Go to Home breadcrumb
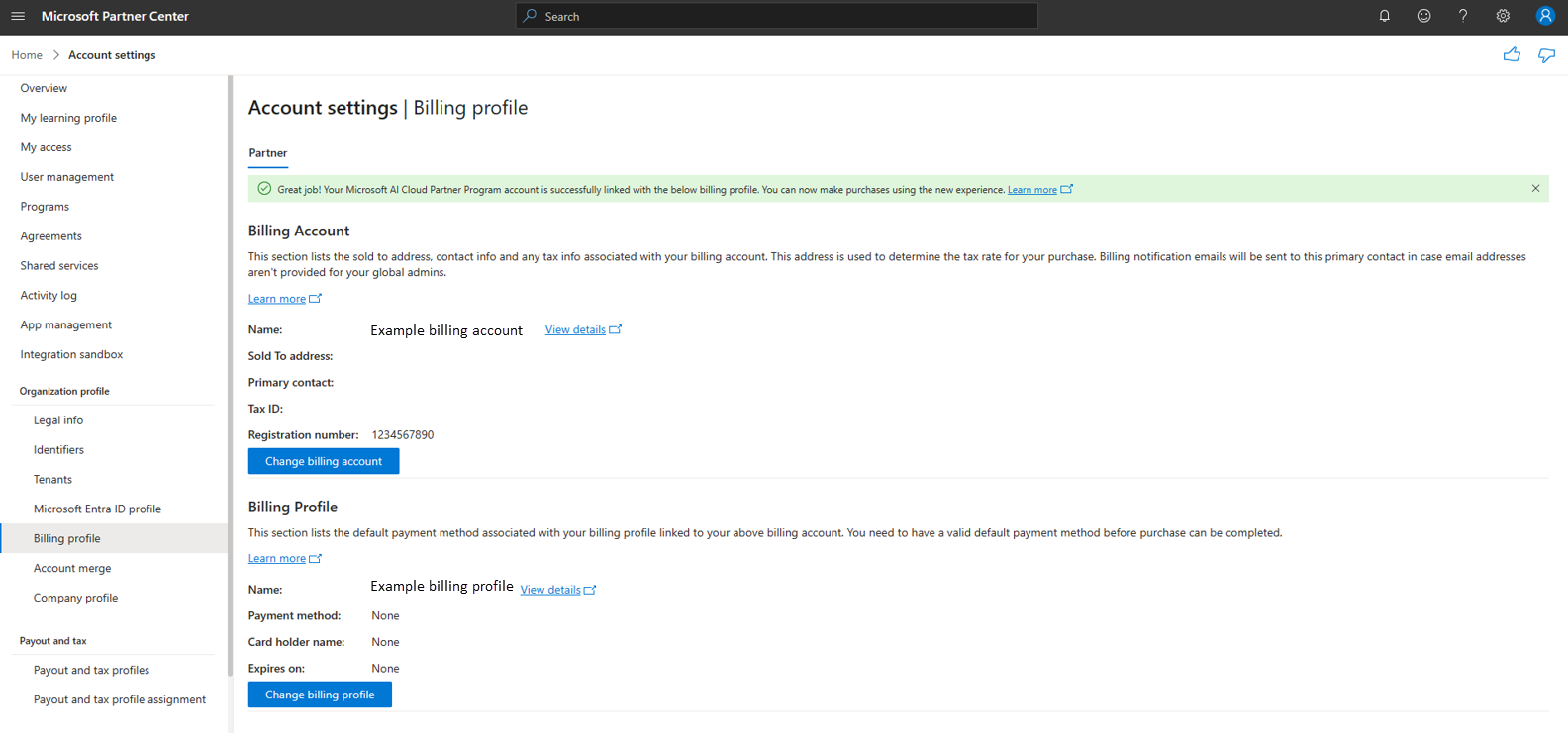The width and height of the screenshot is (1568, 741). tap(27, 55)
